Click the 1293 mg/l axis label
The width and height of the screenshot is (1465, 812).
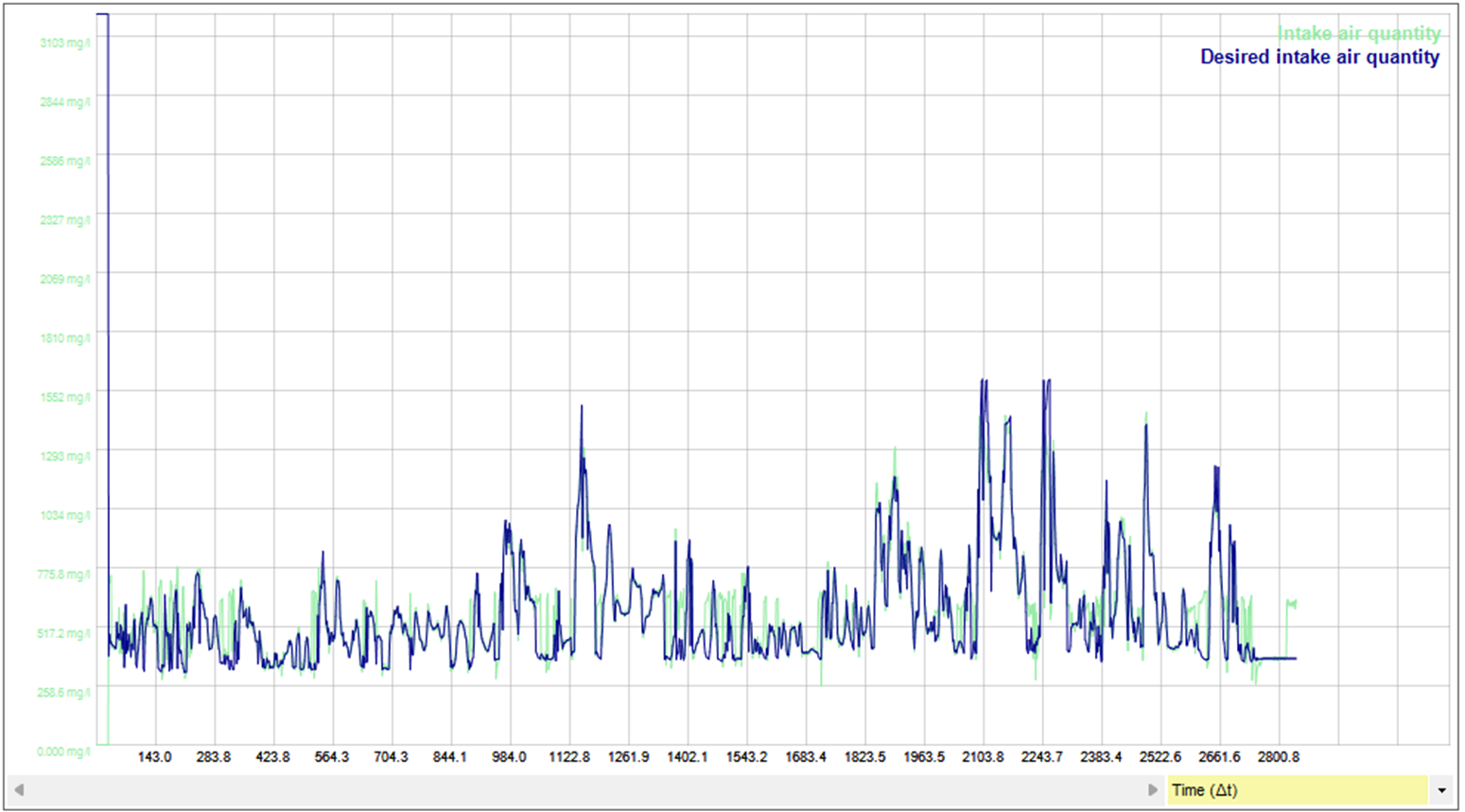(65, 457)
